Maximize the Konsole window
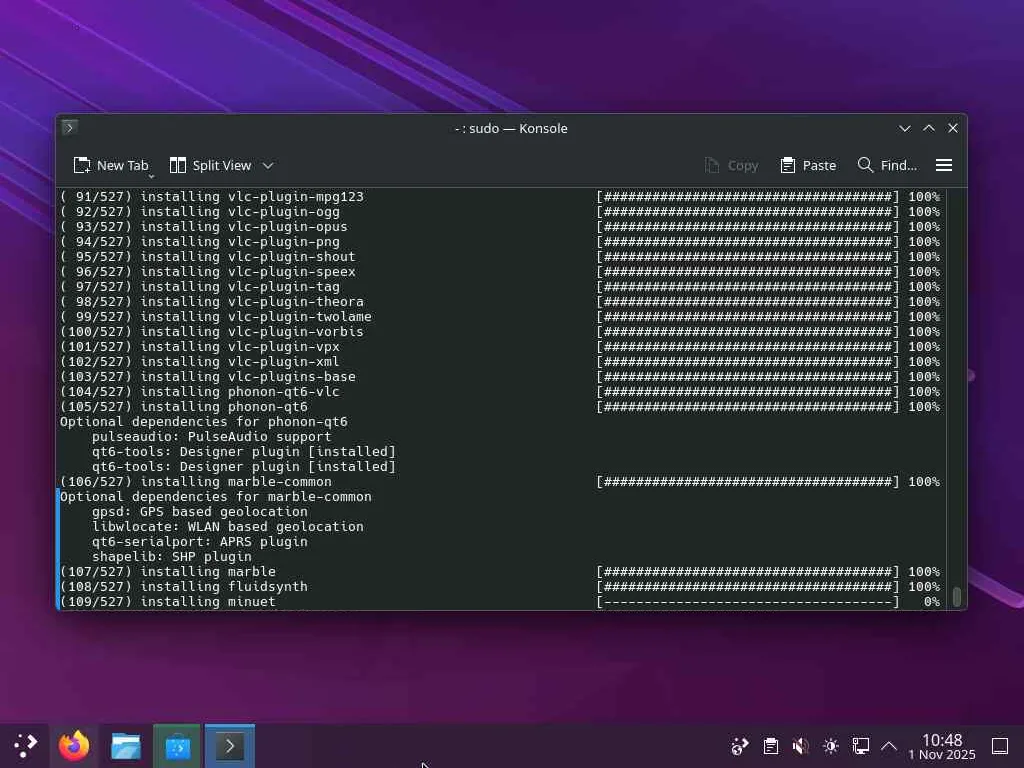 point(929,128)
